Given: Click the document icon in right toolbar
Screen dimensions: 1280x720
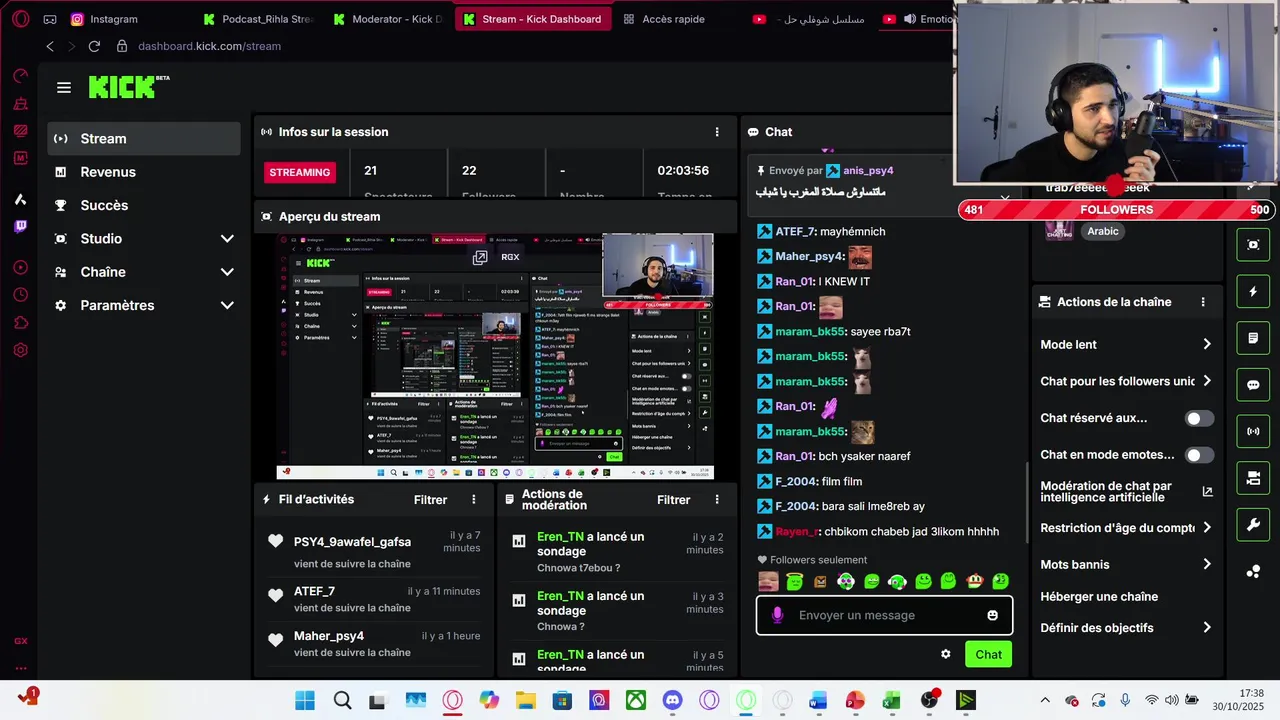Looking at the screenshot, I should (1253, 338).
